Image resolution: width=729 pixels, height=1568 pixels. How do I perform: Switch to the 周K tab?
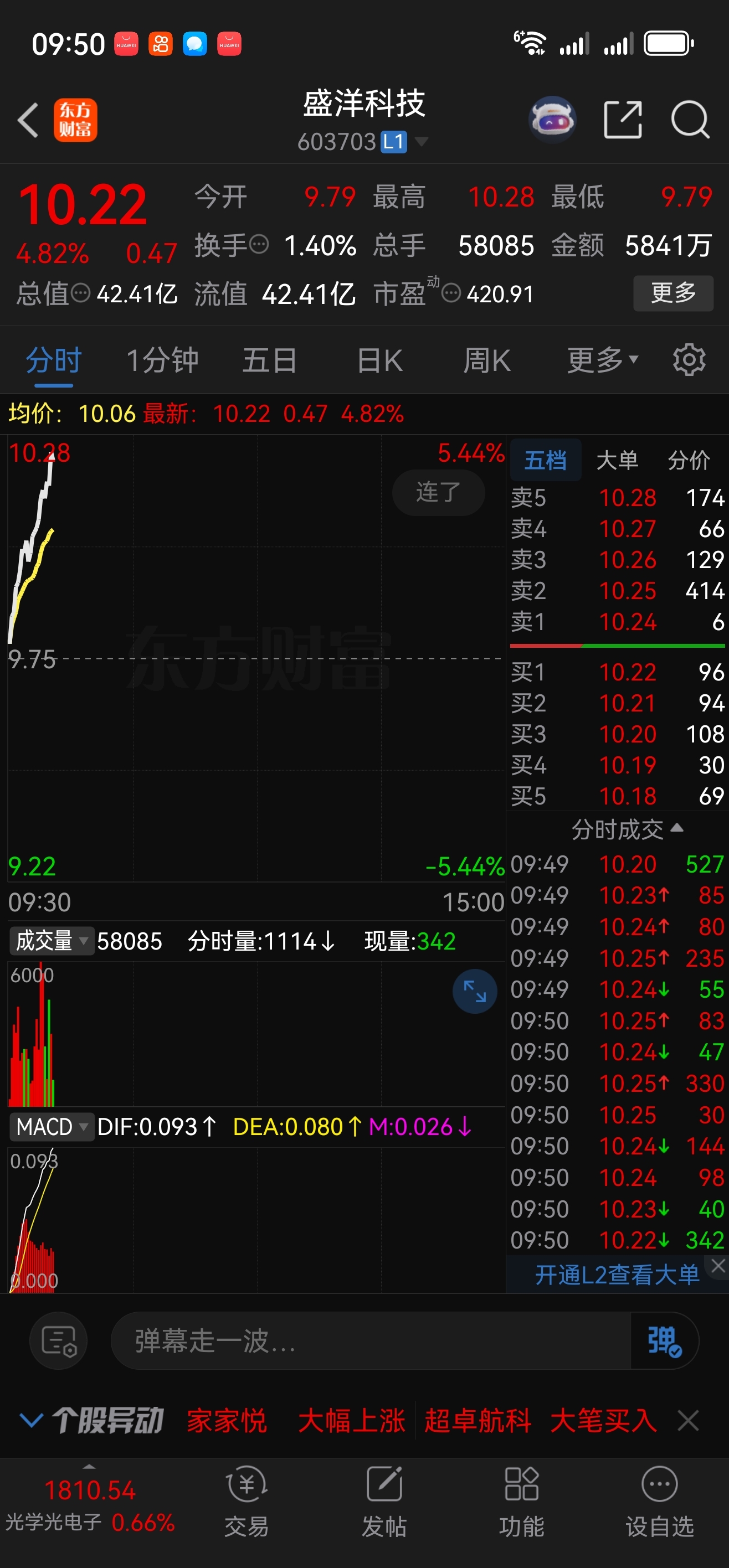click(486, 360)
